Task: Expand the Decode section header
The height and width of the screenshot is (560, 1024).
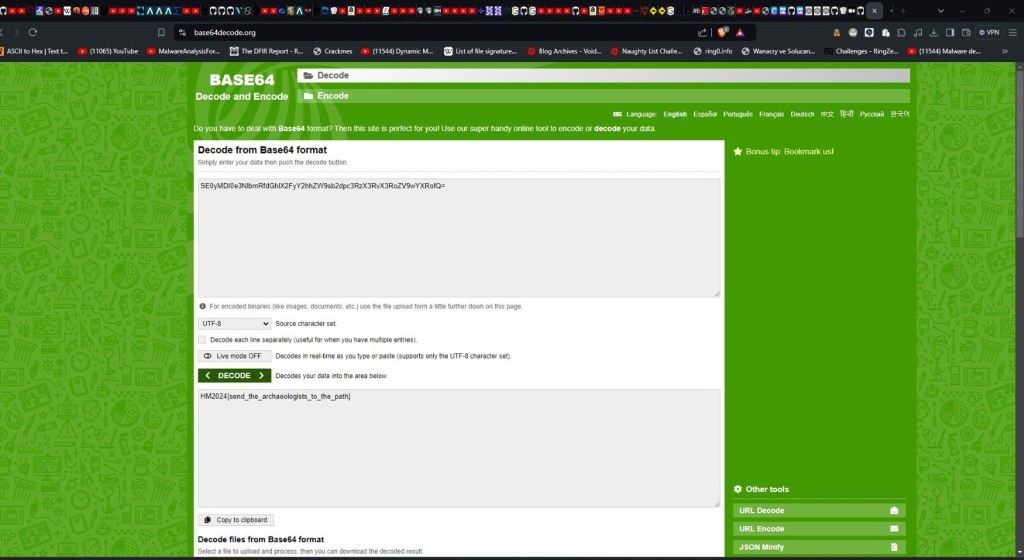Action: (x=603, y=75)
